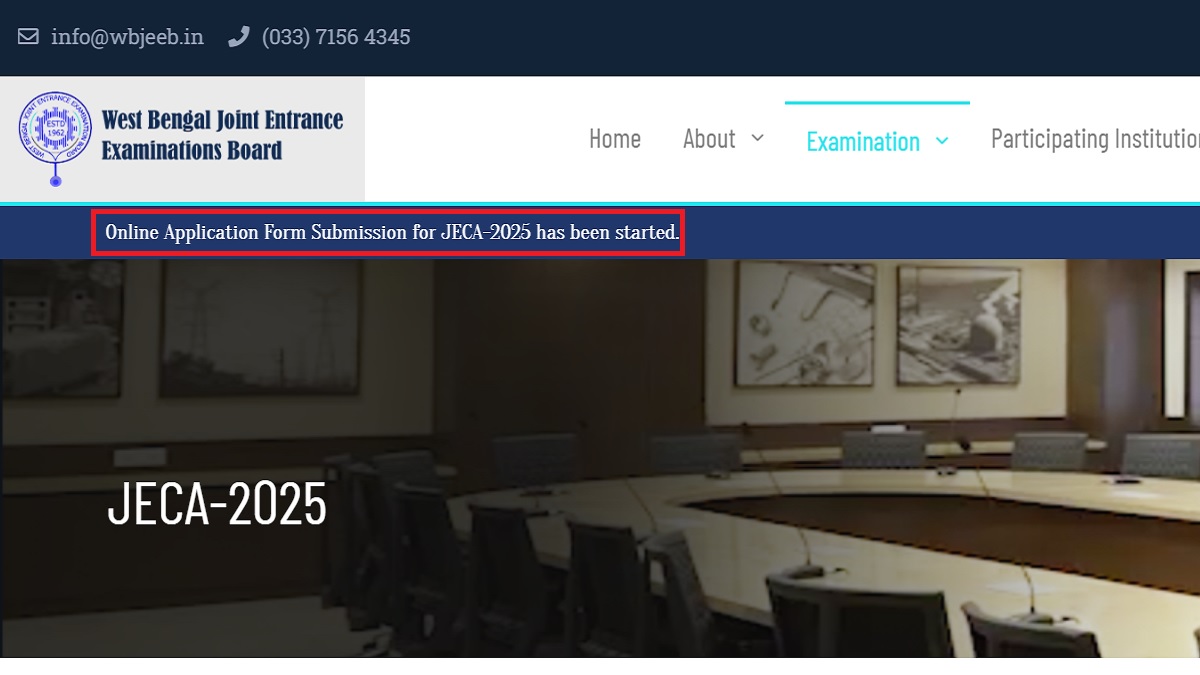Open the About menu

tap(709, 139)
